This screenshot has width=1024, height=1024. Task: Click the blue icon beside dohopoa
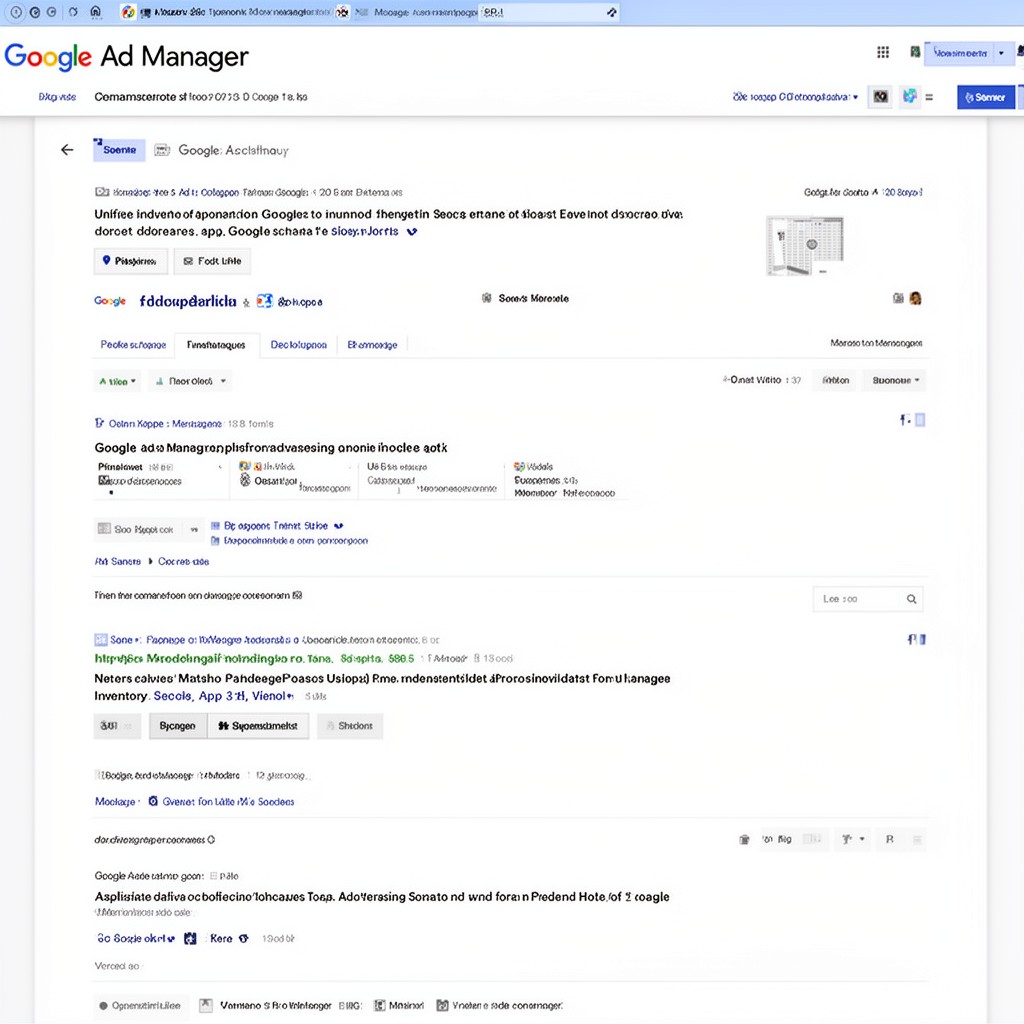coord(264,301)
